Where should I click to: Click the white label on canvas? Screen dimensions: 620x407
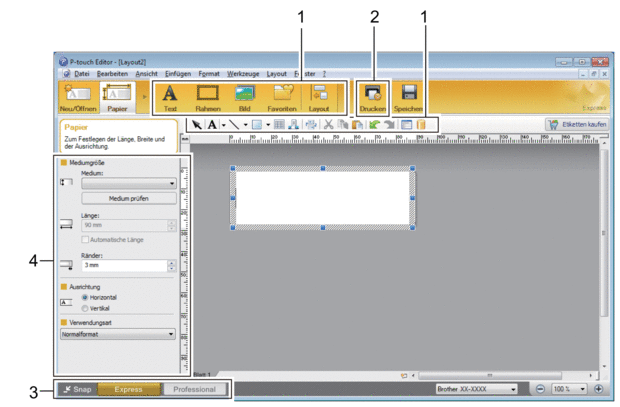pyautogui.click(x=323, y=198)
